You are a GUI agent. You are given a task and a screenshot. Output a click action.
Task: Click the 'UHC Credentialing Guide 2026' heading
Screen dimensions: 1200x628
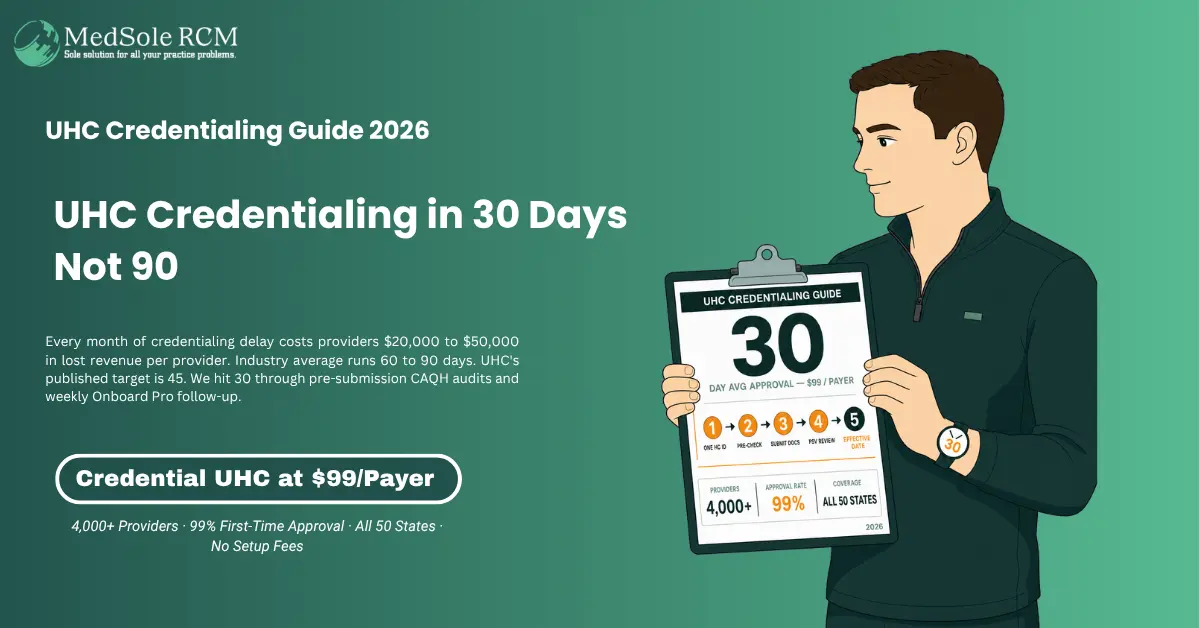(x=238, y=130)
